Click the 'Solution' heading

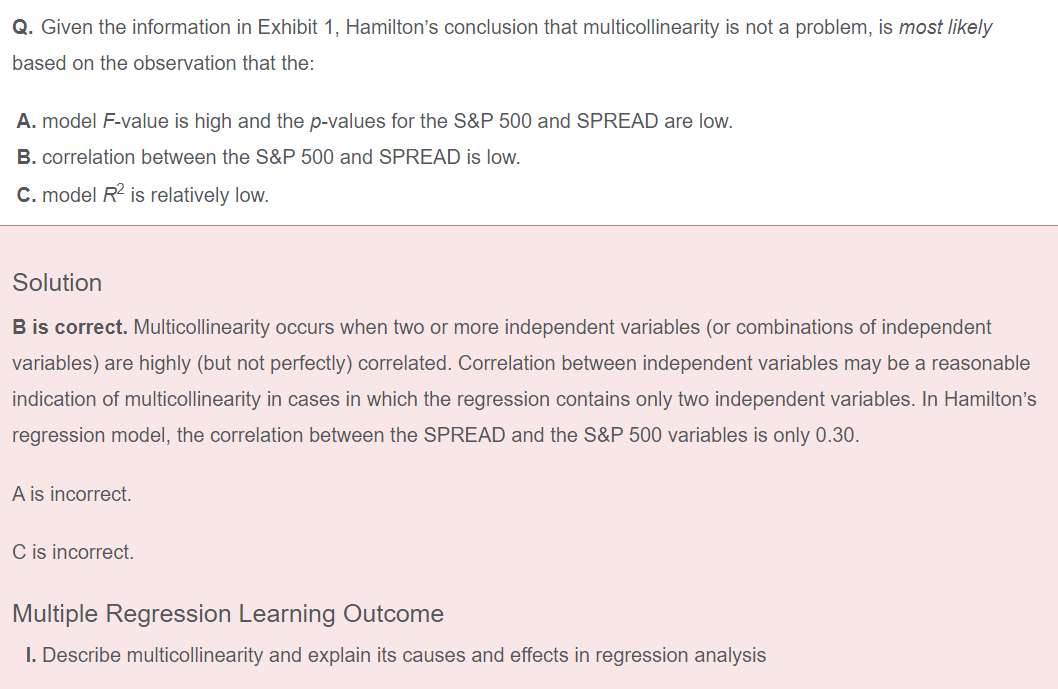tap(57, 283)
